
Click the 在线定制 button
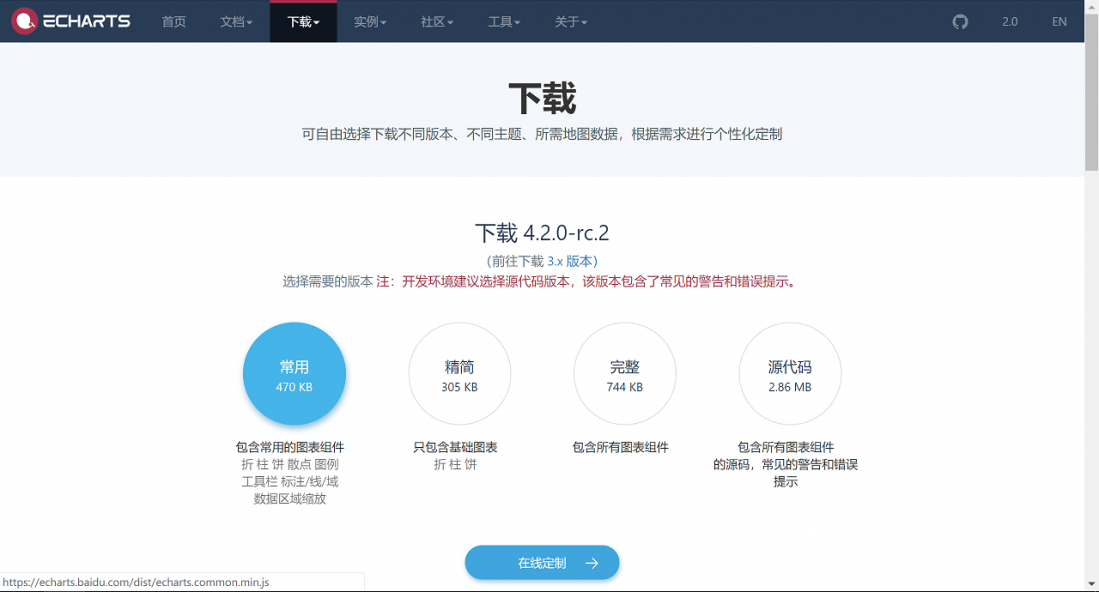(542, 563)
